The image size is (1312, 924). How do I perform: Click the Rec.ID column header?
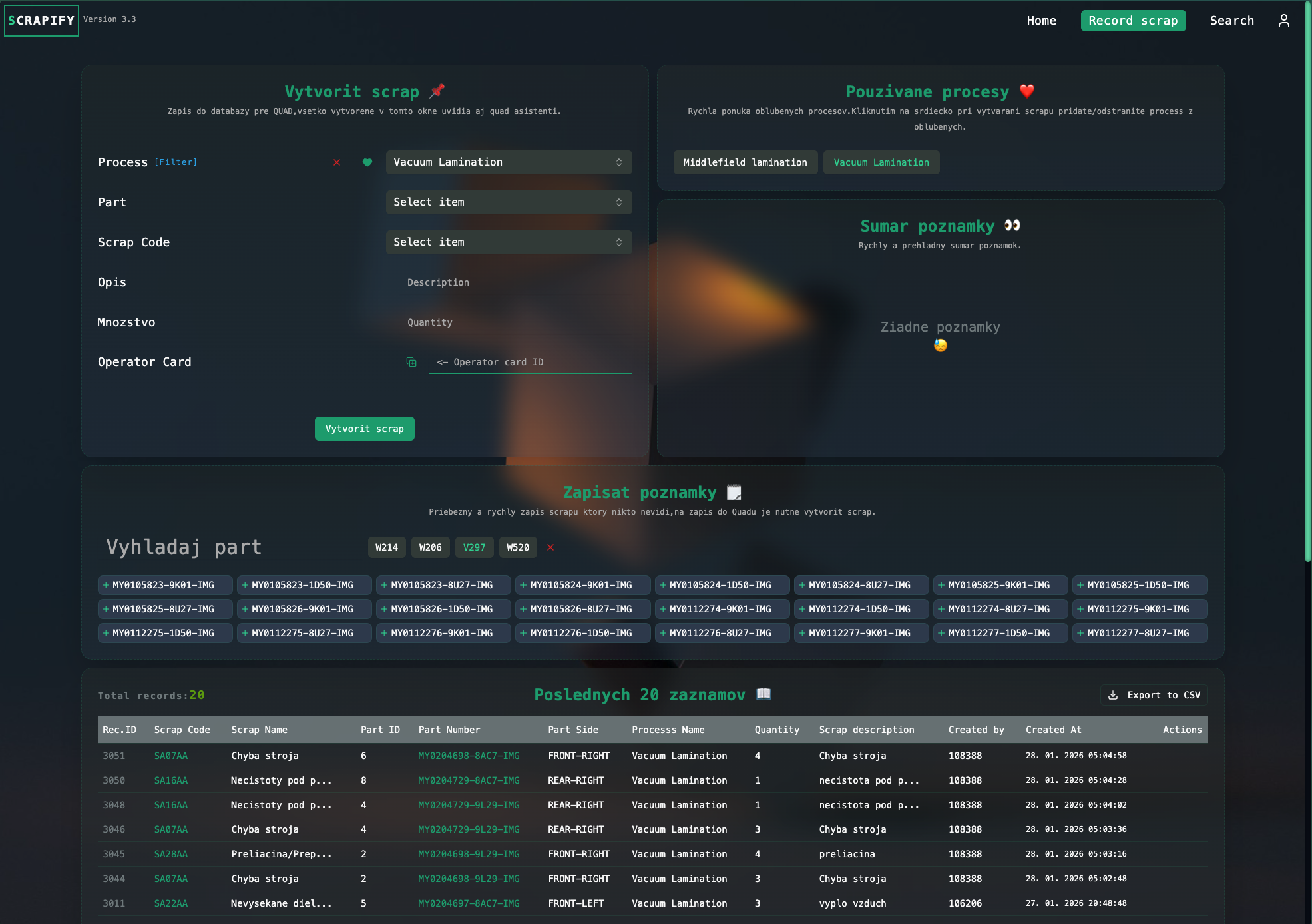coord(119,730)
